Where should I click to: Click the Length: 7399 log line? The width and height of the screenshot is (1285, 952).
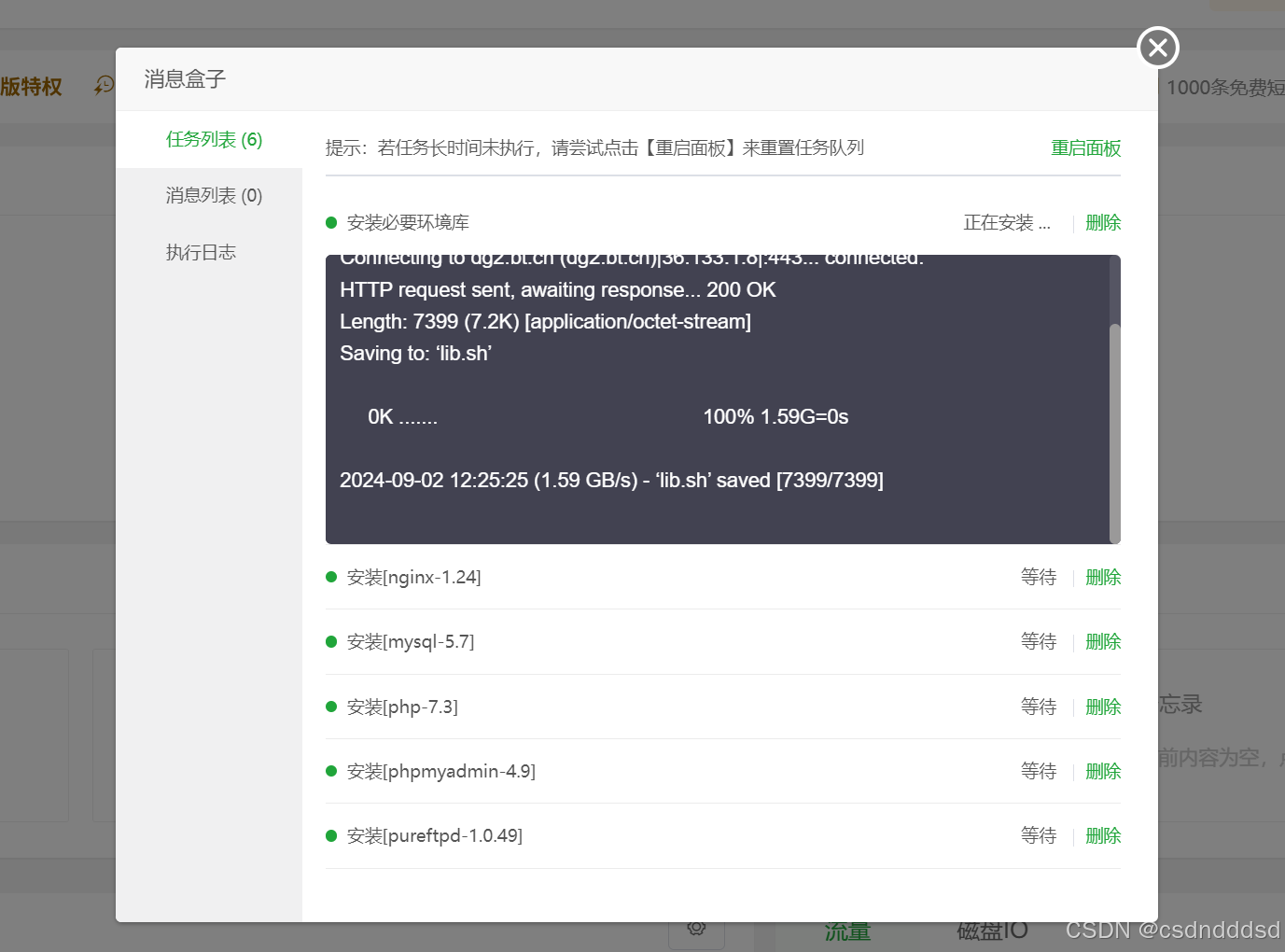pos(545,322)
